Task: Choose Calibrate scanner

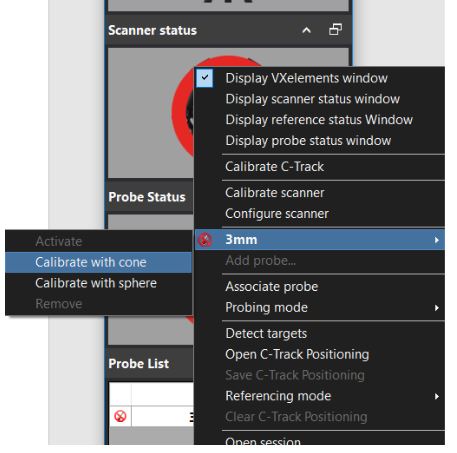Action: coord(275,193)
